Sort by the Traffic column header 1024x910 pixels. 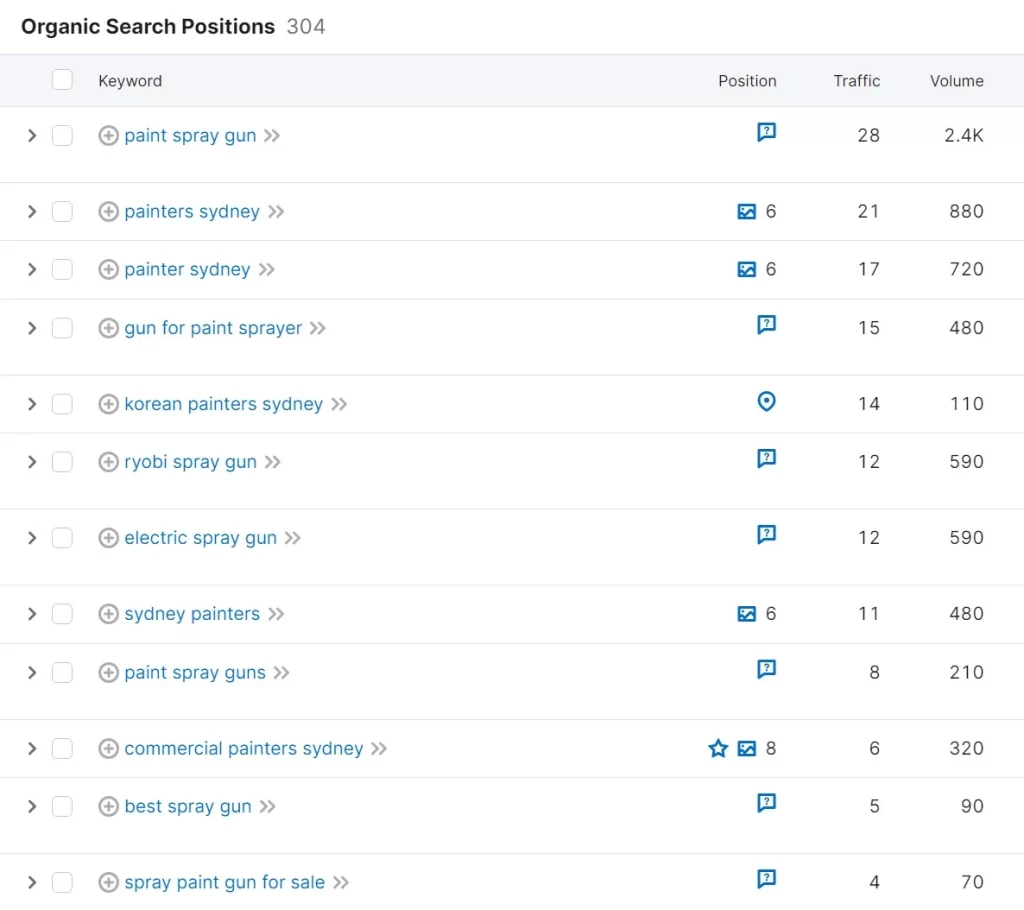(x=856, y=81)
